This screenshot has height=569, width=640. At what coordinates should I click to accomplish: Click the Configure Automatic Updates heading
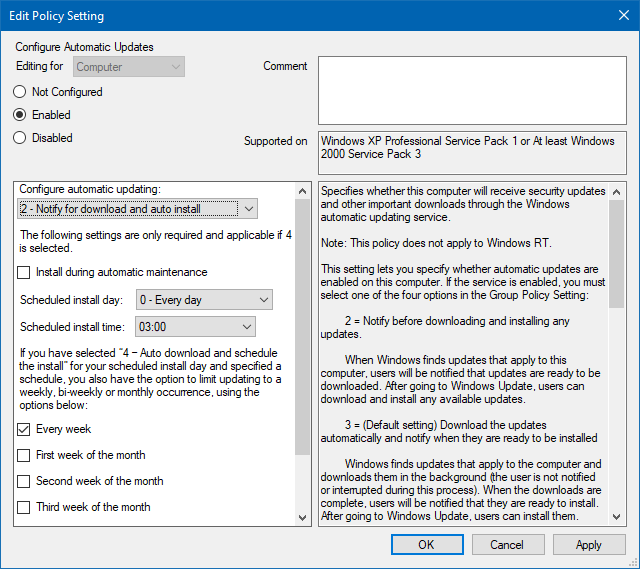(84, 47)
